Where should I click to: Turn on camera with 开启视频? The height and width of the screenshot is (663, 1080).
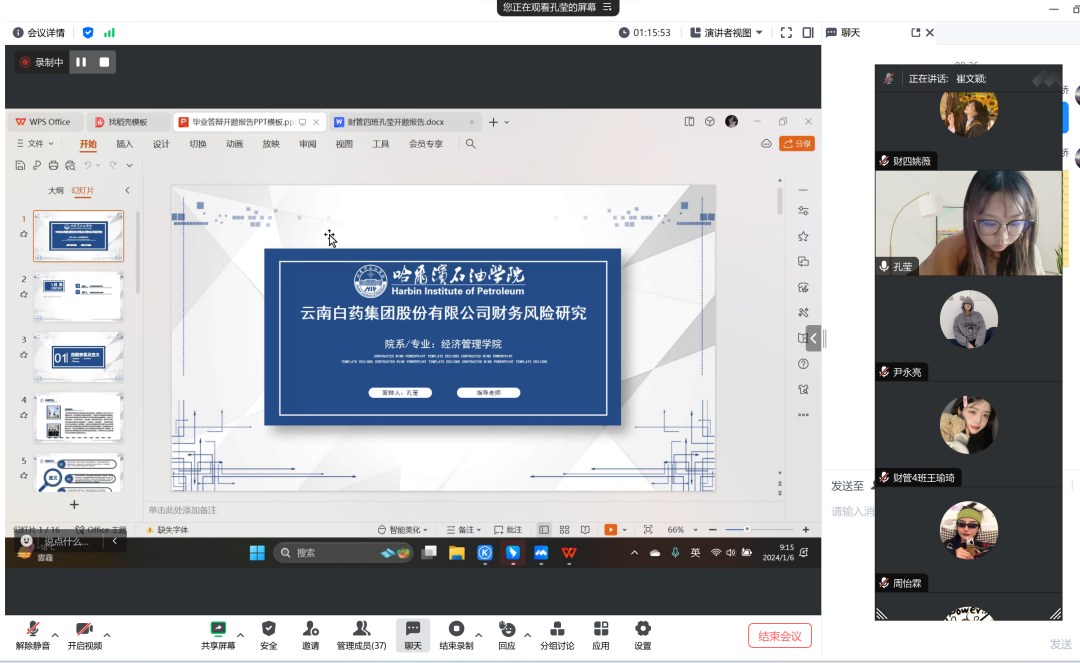tap(84, 629)
